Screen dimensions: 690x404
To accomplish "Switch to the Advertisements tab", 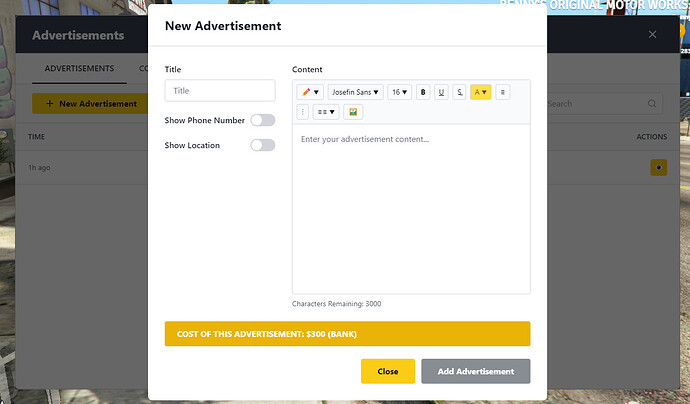I will click(79, 68).
